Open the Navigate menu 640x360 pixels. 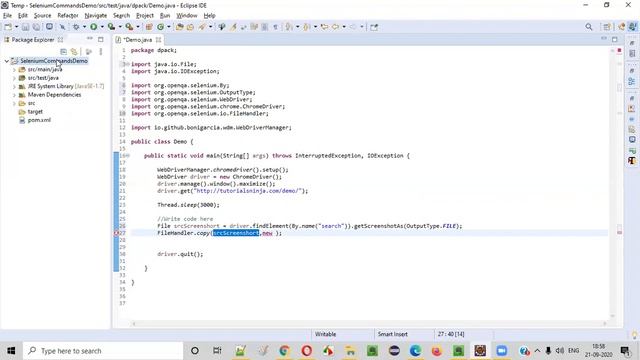[x=96, y=16]
